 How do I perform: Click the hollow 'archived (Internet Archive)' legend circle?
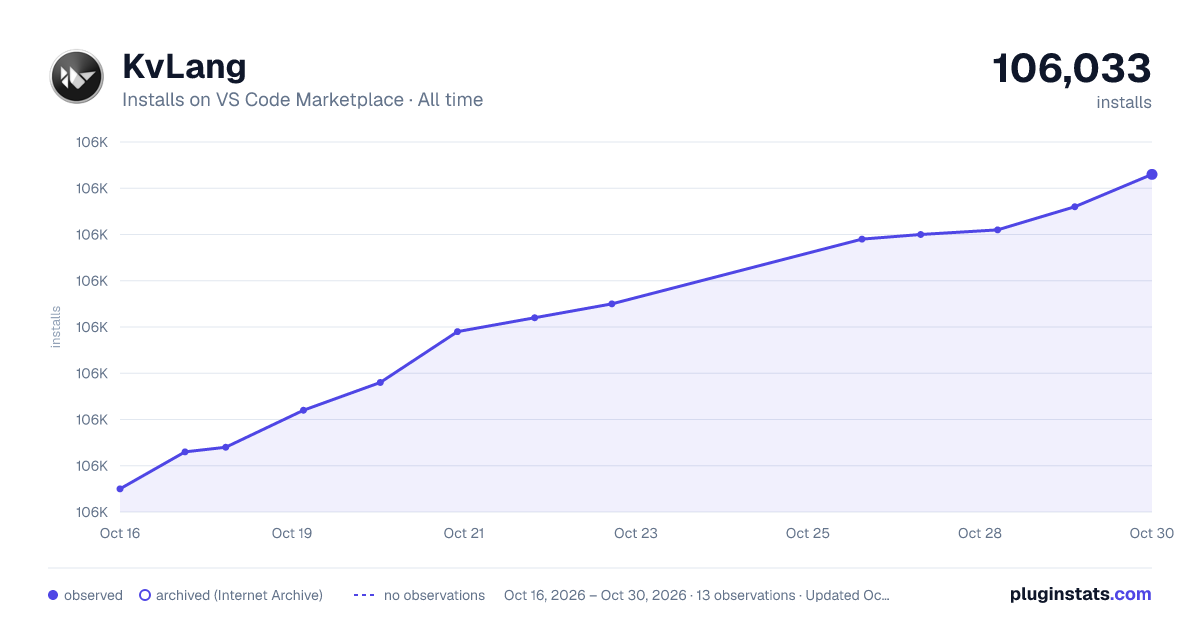tap(145, 595)
